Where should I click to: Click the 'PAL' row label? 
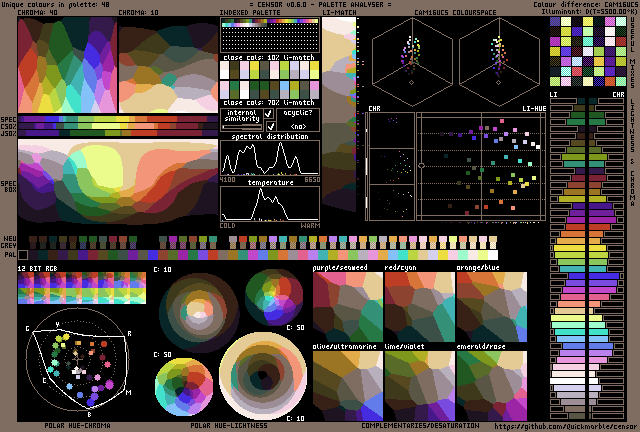point(11,255)
